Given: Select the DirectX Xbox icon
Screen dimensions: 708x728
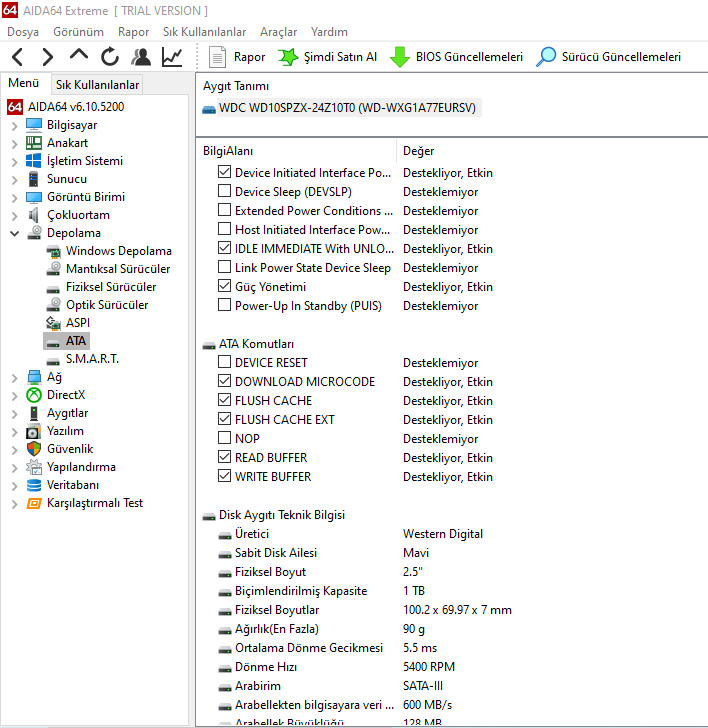Looking at the screenshot, I should click(x=34, y=395).
